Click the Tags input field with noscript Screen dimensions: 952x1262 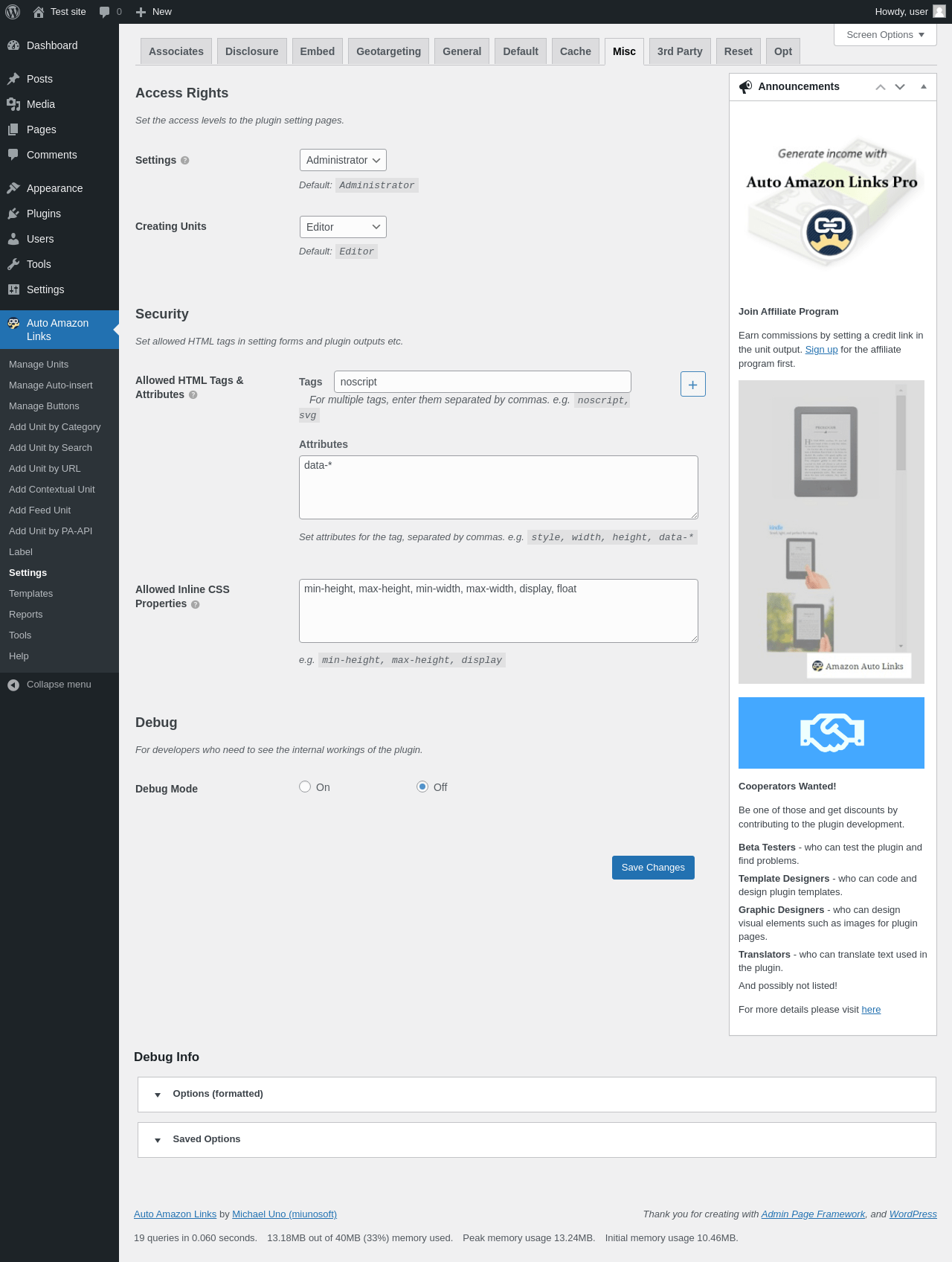[483, 382]
